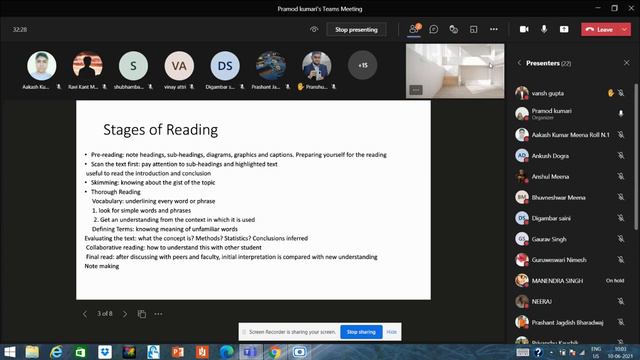
Task: Close the participants panel
Action: (627, 63)
